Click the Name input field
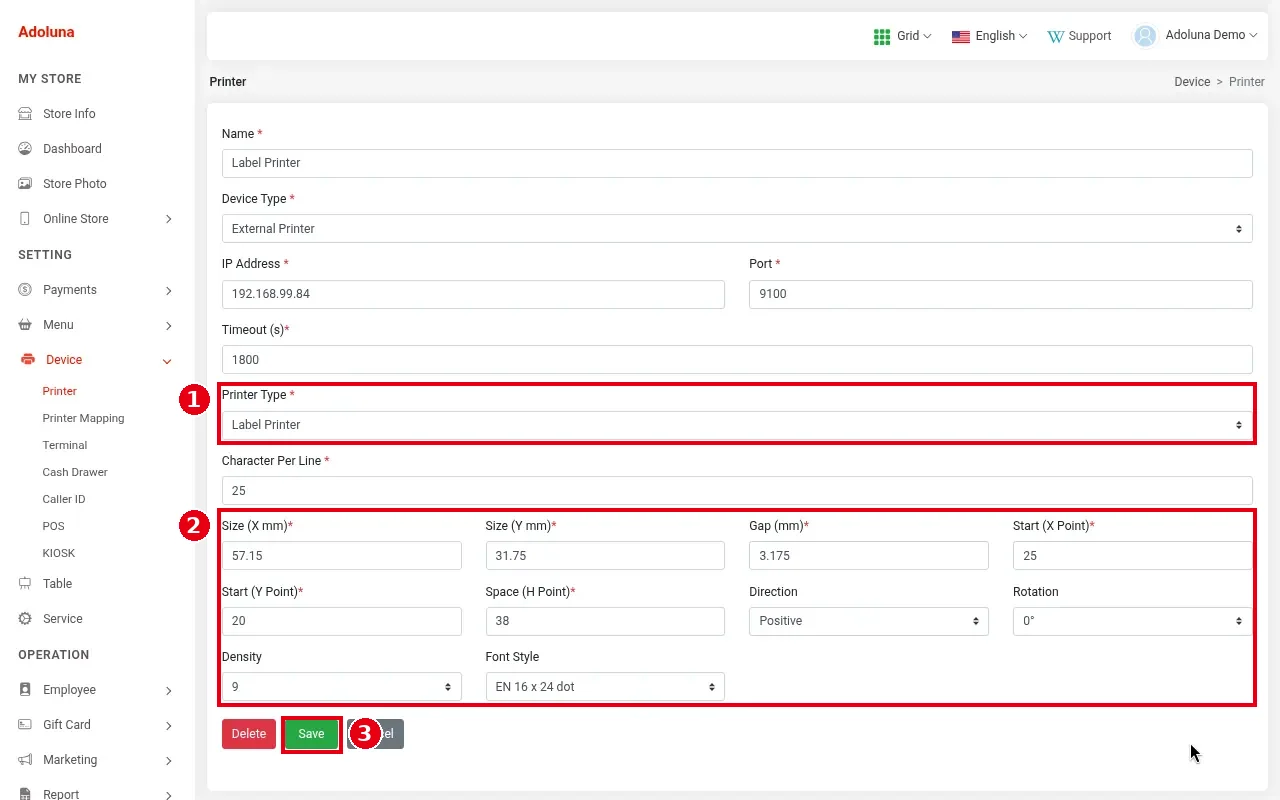Image resolution: width=1280 pixels, height=800 pixels. pos(737,163)
